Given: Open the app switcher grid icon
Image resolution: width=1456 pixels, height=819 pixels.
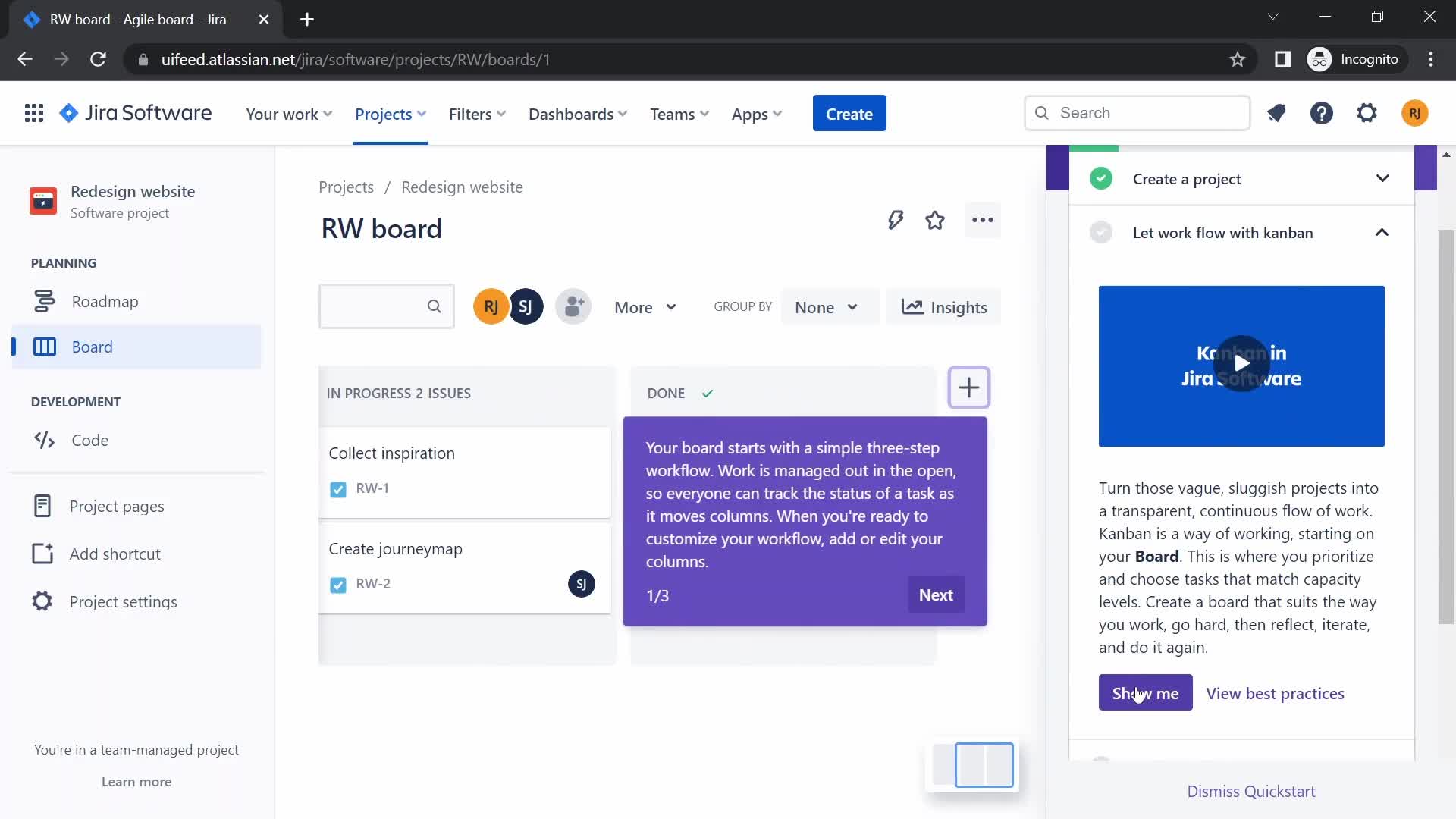Looking at the screenshot, I should pyautogui.click(x=34, y=114).
